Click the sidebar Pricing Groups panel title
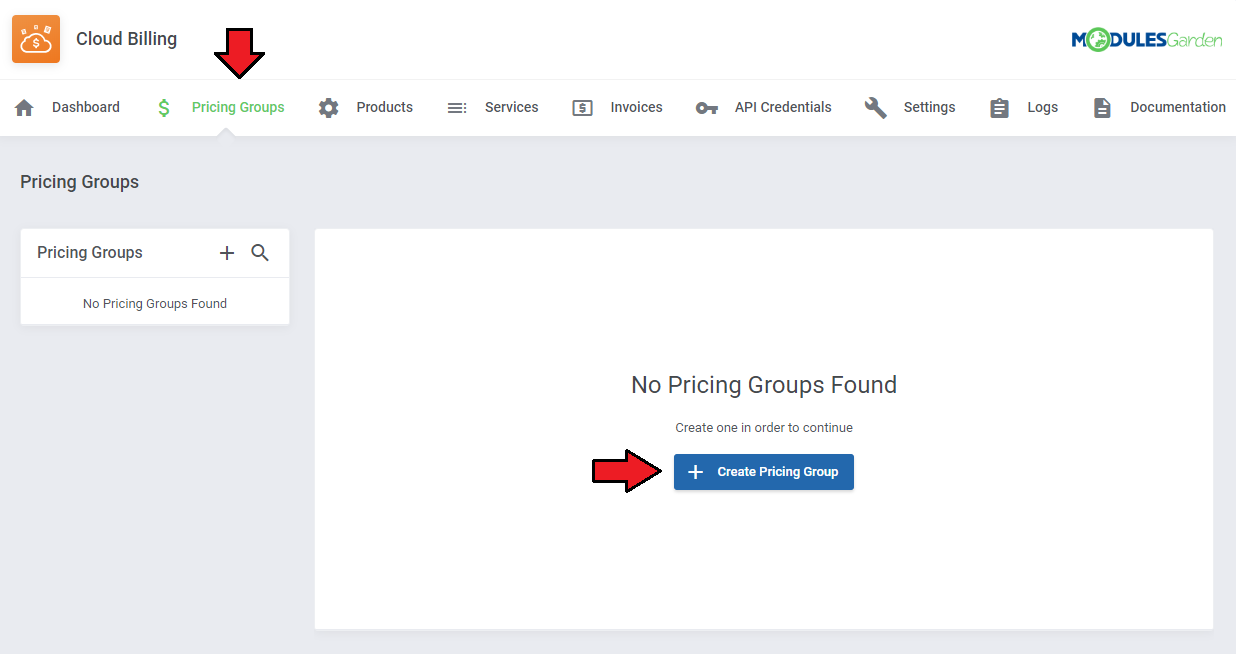 tap(90, 253)
